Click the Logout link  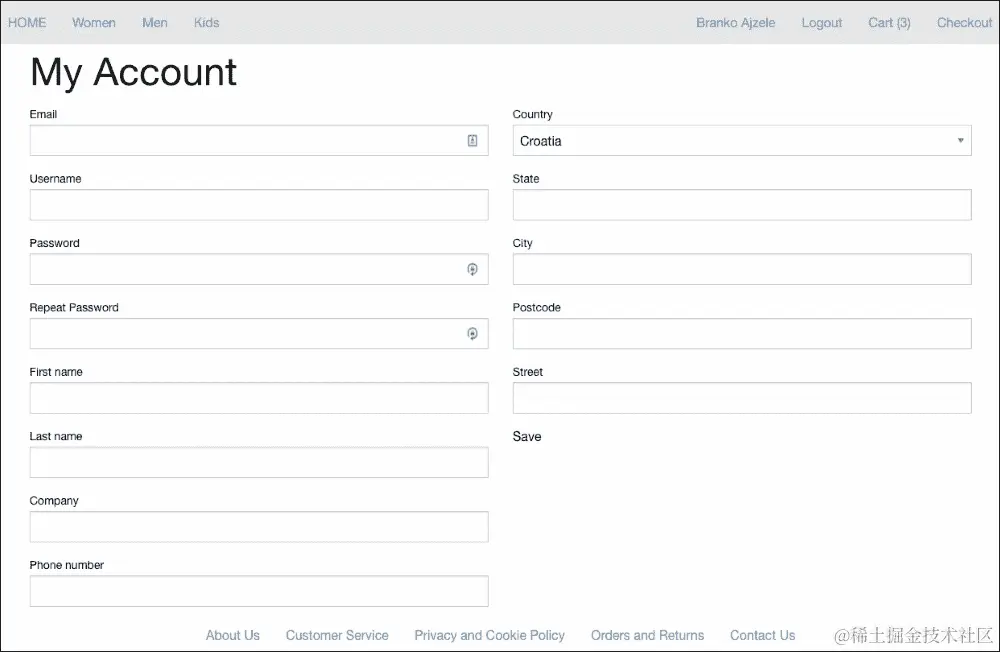coord(821,23)
